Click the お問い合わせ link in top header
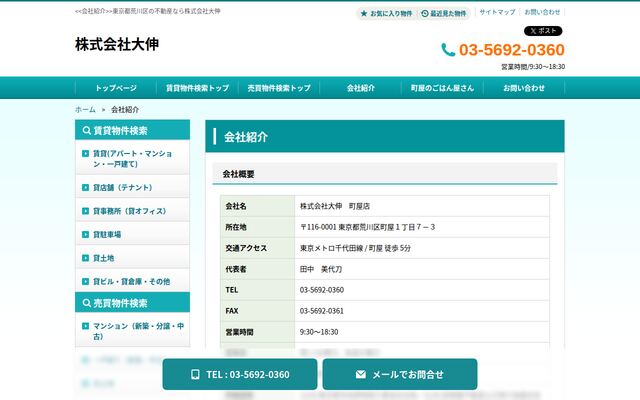The height and width of the screenshot is (400, 640). [x=542, y=12]
